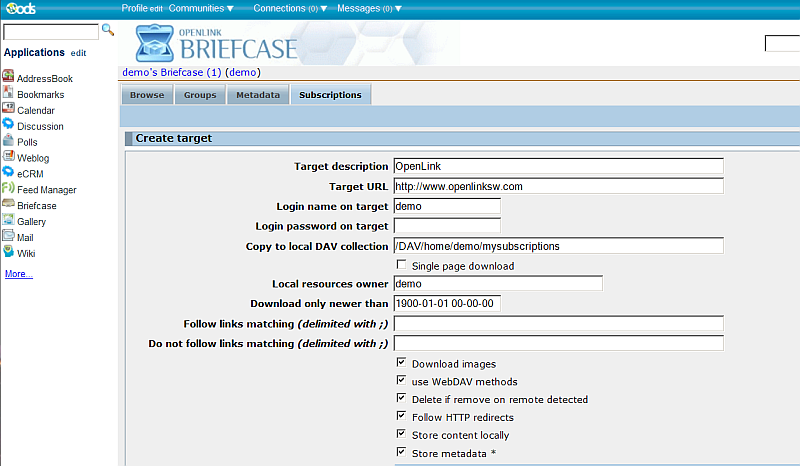Toggle the Follow HTTP redirects checkbox
Viewport: 800px width, 466px height.
pos(402,417)
